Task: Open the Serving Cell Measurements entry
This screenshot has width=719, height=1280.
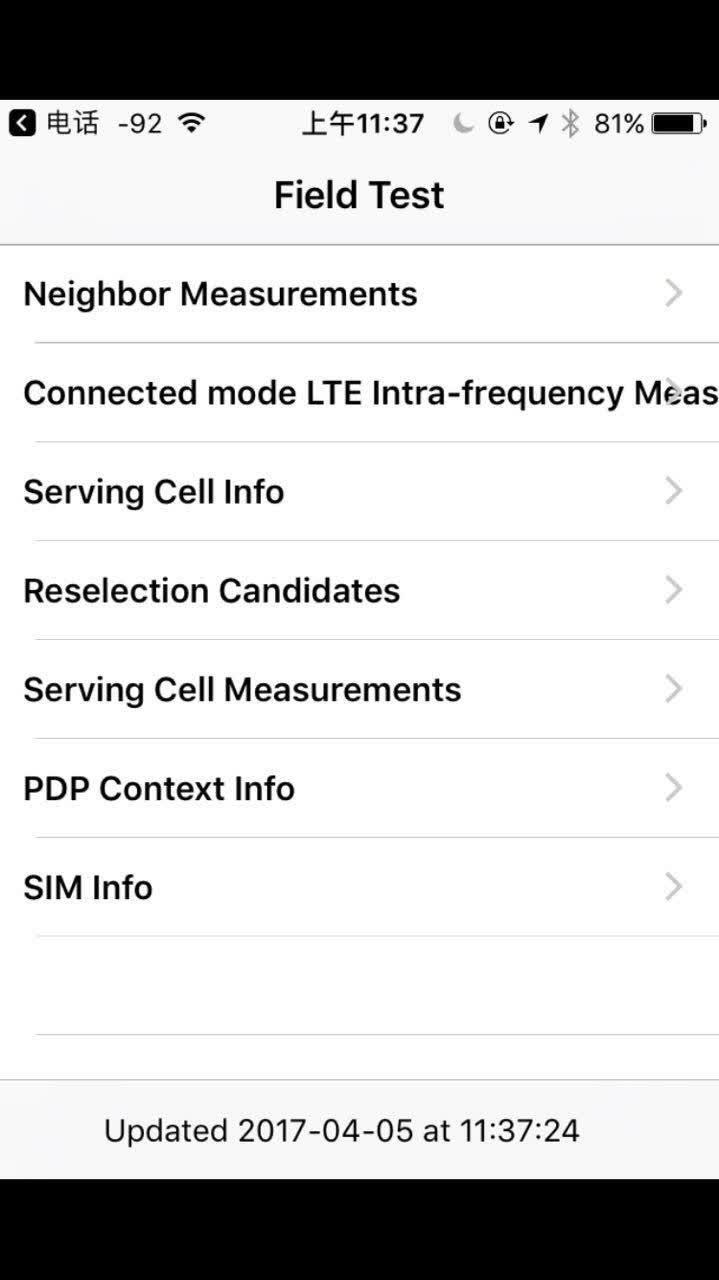Action: point(360,689)
